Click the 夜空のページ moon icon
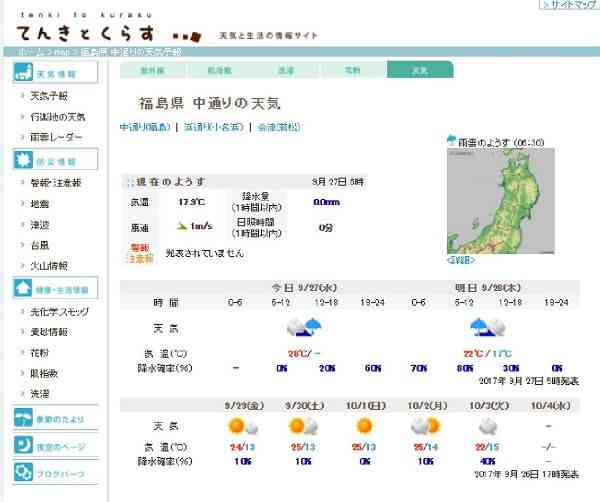The height and width of the screenshot is (502, 600). pyautogui.click(x=23, y=445)
